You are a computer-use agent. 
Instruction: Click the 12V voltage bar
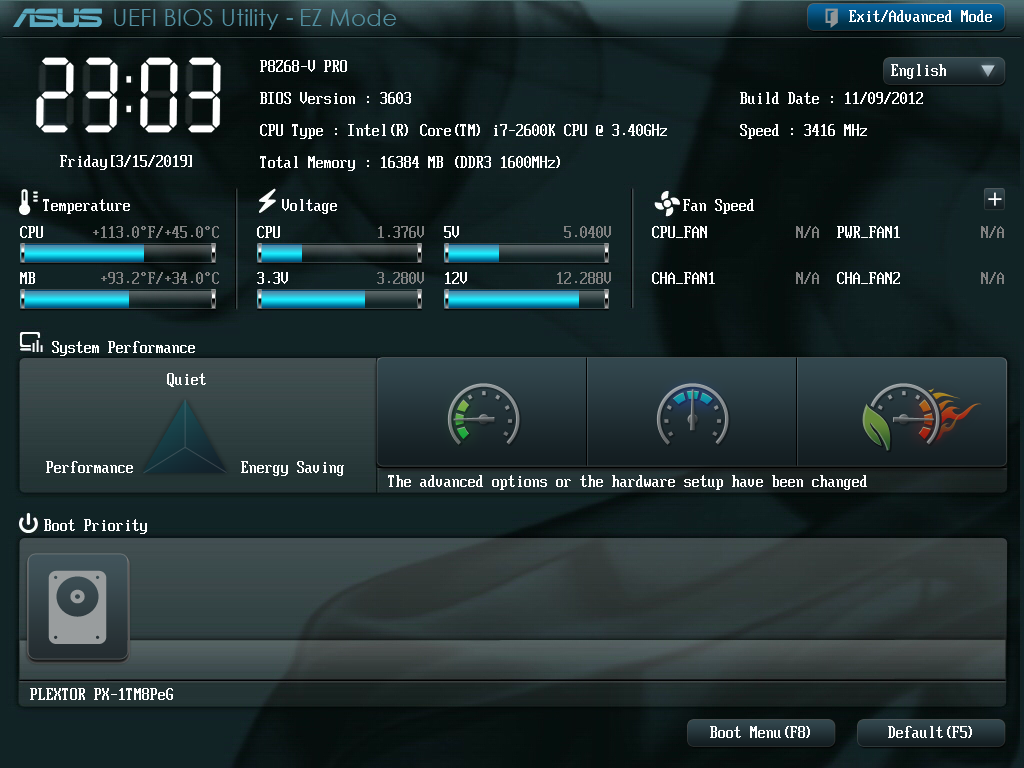pos(527,299)
